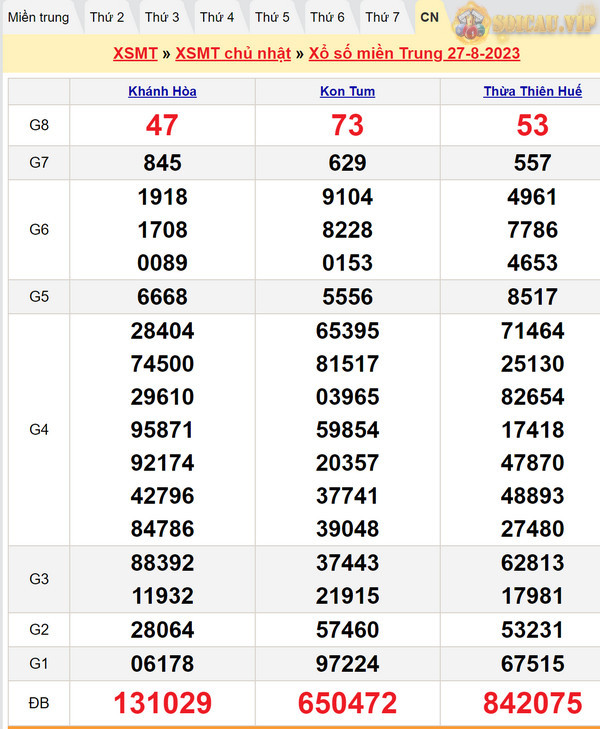The image size is (600, 729).
Task: Click Khánh Hòa special prize 131029
Action: [x=162, y=703]
